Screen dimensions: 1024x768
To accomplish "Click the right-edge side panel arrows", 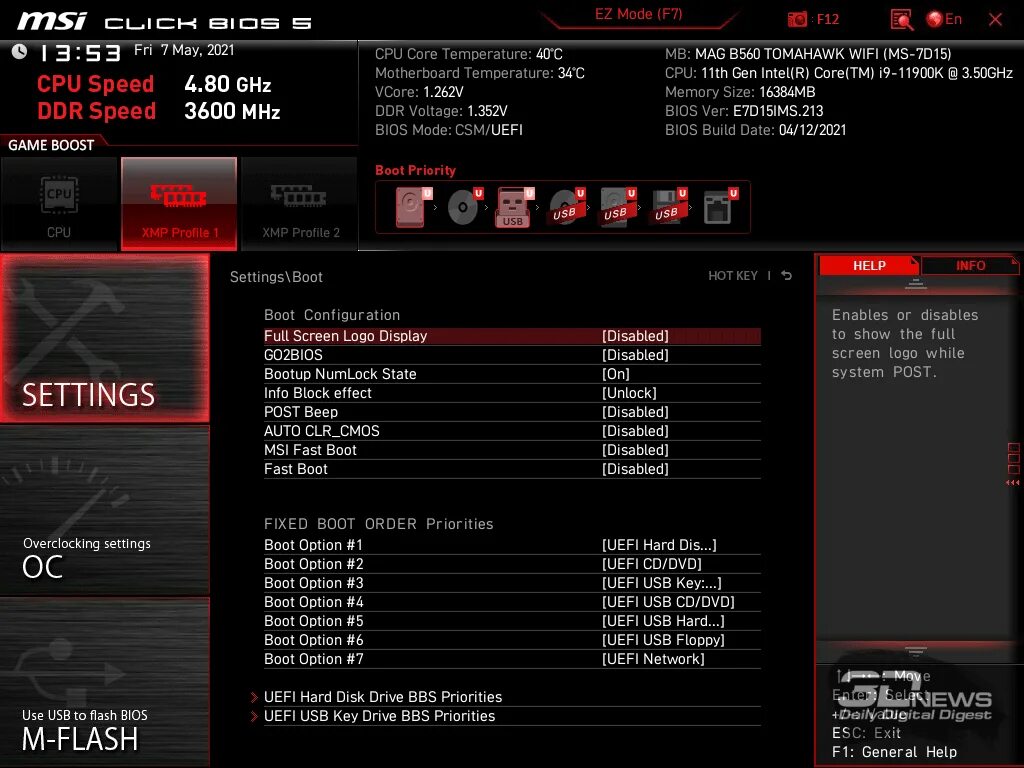I will click(1013, 483).
